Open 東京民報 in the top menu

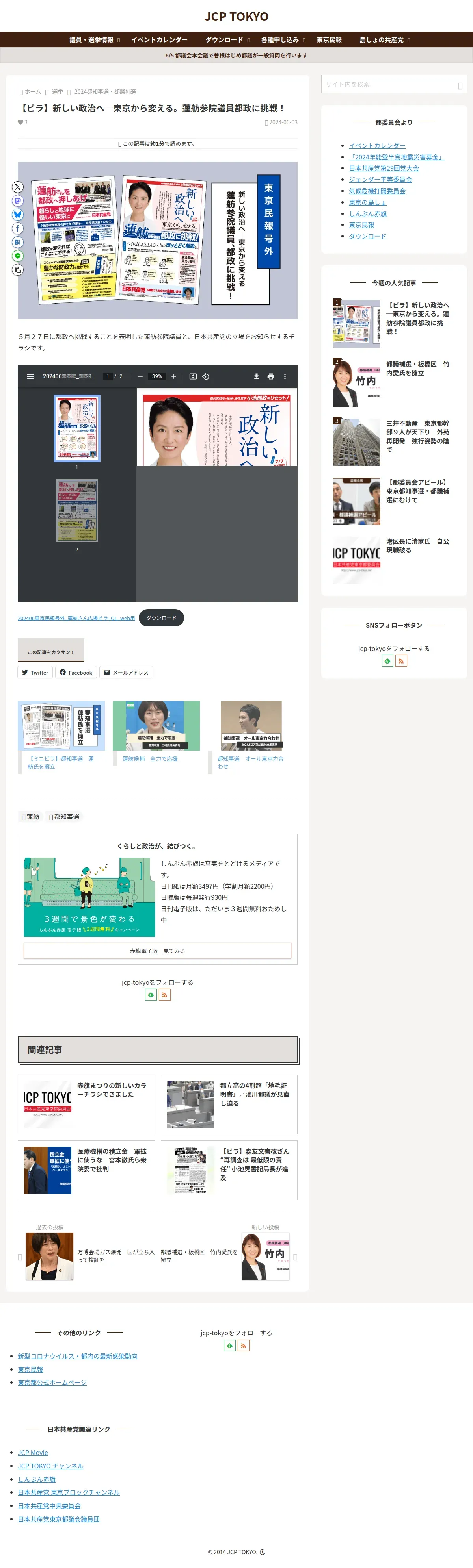point(329,39)
